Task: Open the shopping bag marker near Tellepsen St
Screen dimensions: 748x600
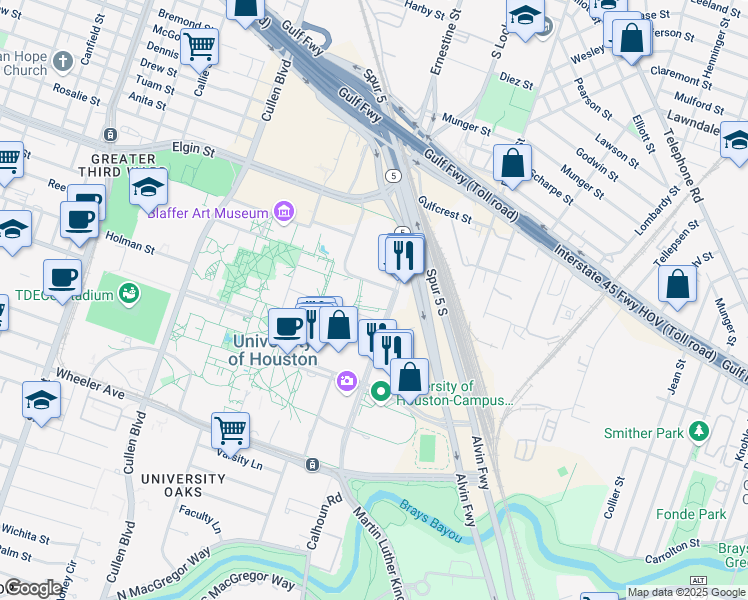Action: click(677, 285)
